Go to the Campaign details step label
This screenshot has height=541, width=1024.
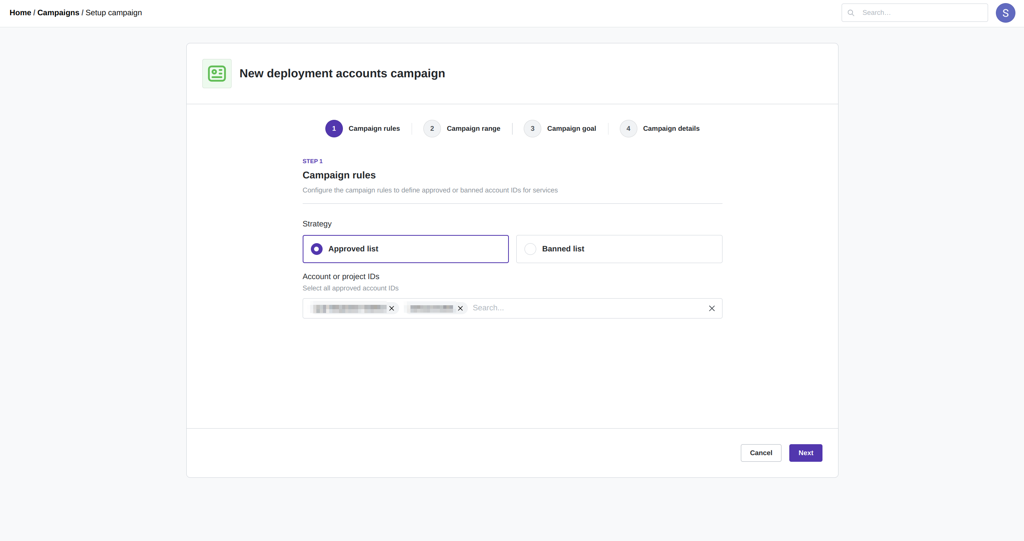(671, 129)
